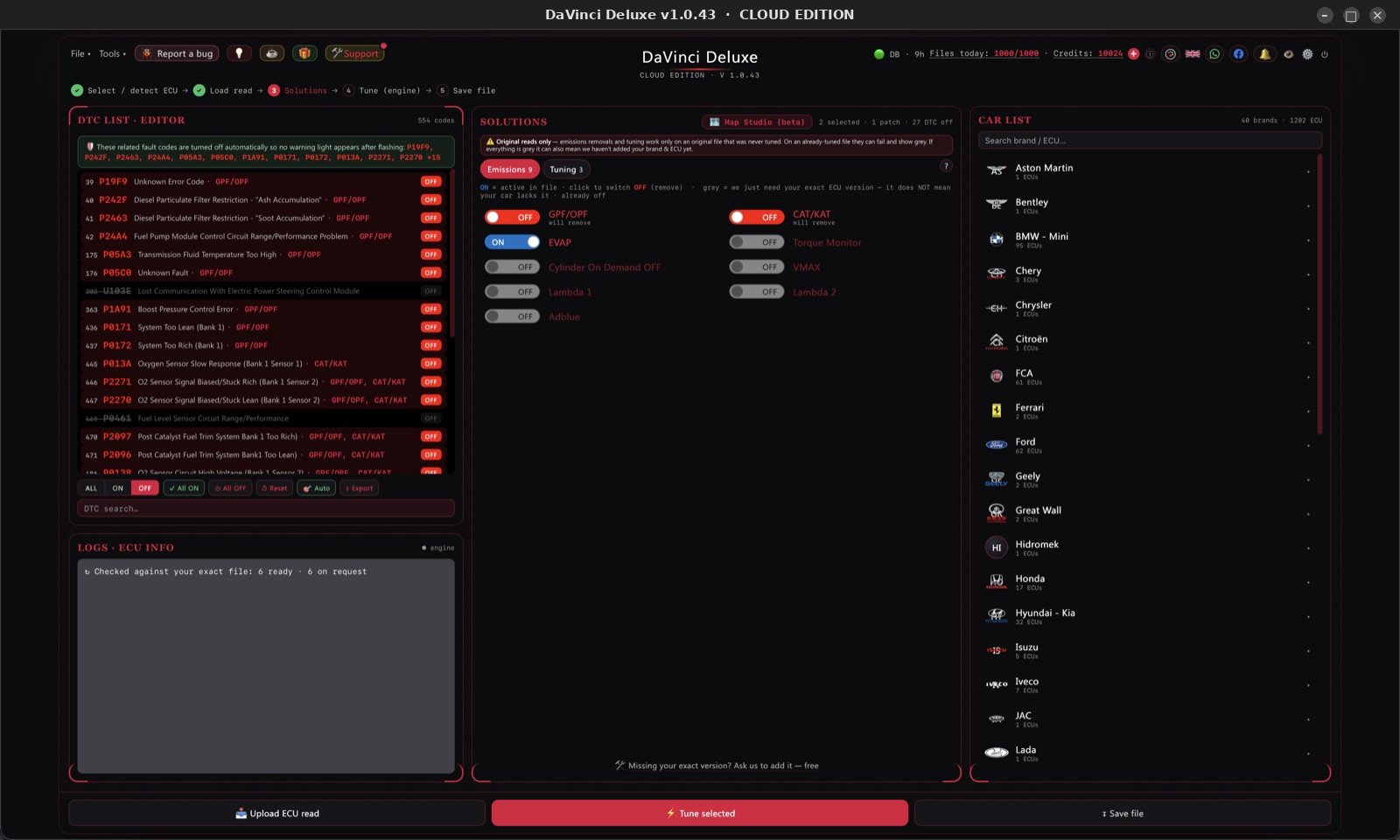Click the notifications bell icon
Image resolution: width=1400 pixels, height=840 pixels.
pyautogui.click(x=1264, y=54)
